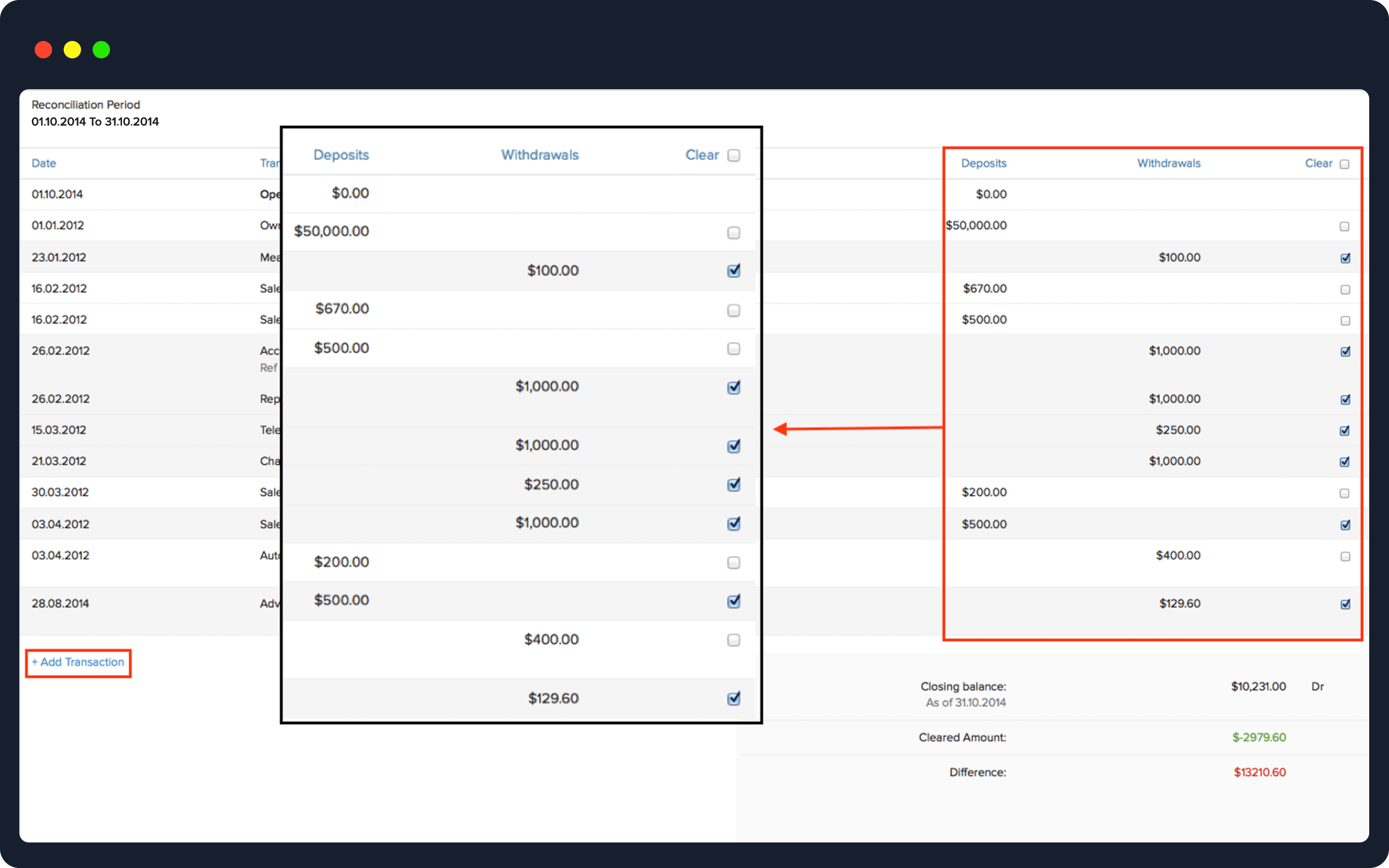Select the 28.08.2014 transaction date
This screenshot has width=1389, height=868.
(60, 603)
